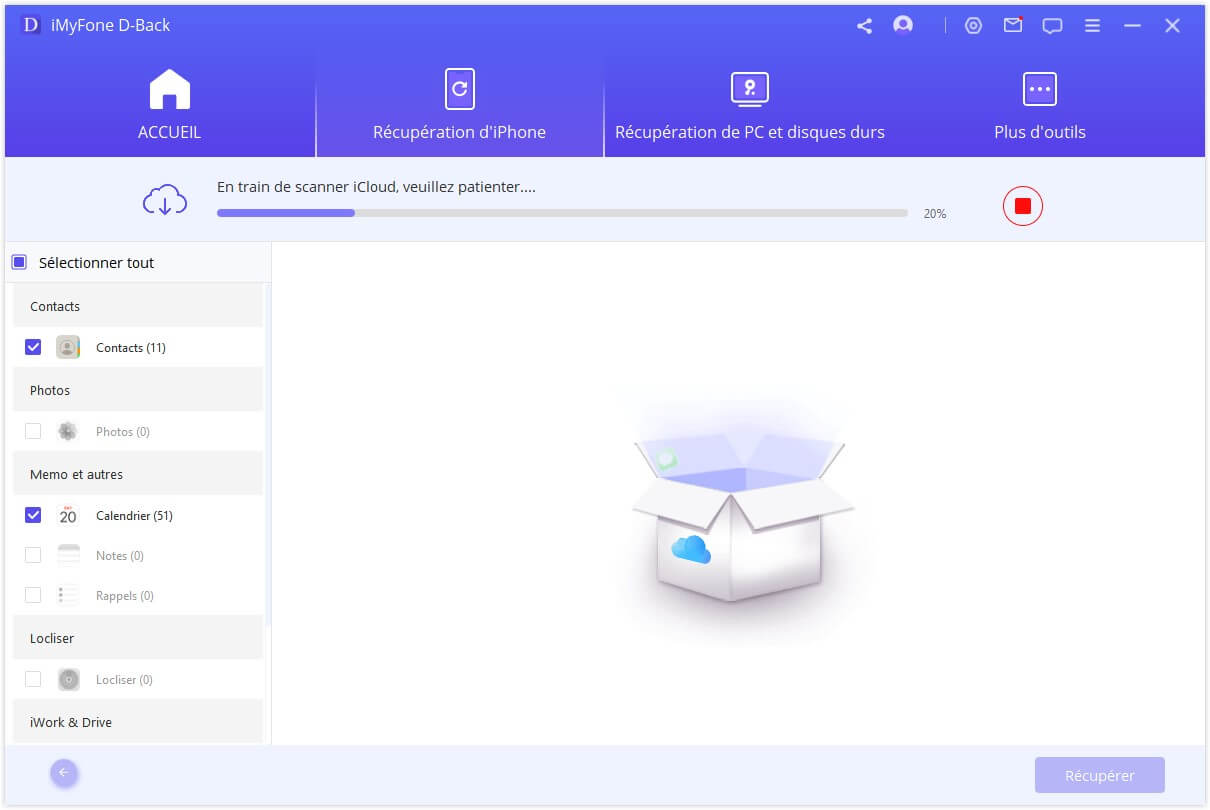The height and width of the screenshot is (810, 1210).
Task: Switch to the ACCUEIL tab
Action: 169,106
